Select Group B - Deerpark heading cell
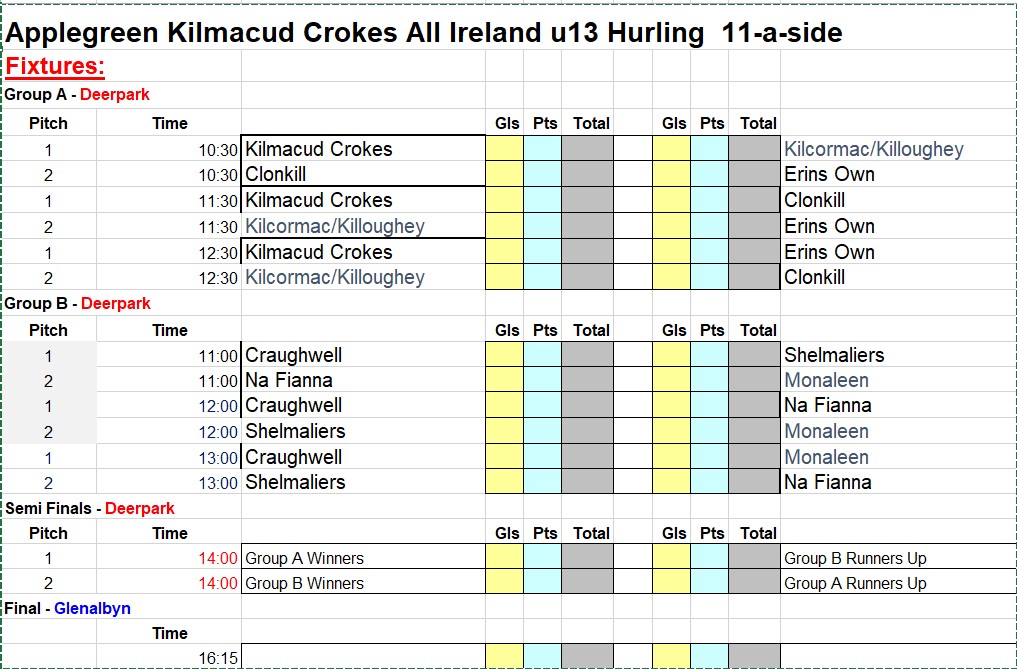 [x=77, y=303]
